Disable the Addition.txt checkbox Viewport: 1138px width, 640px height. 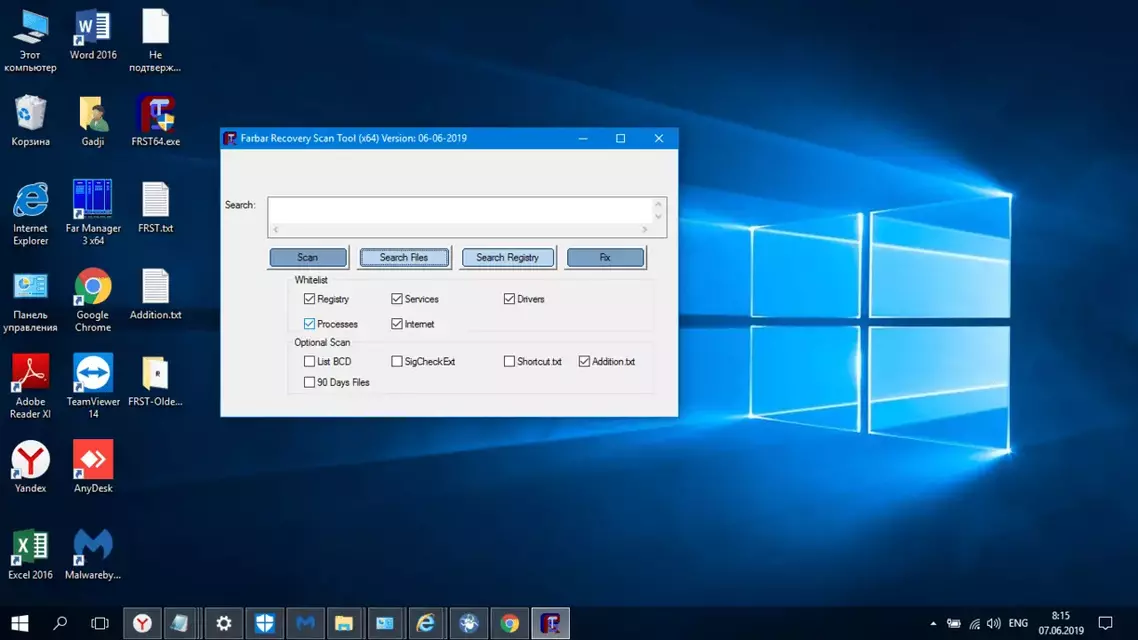pyautogui.click(x=584, y=361)
